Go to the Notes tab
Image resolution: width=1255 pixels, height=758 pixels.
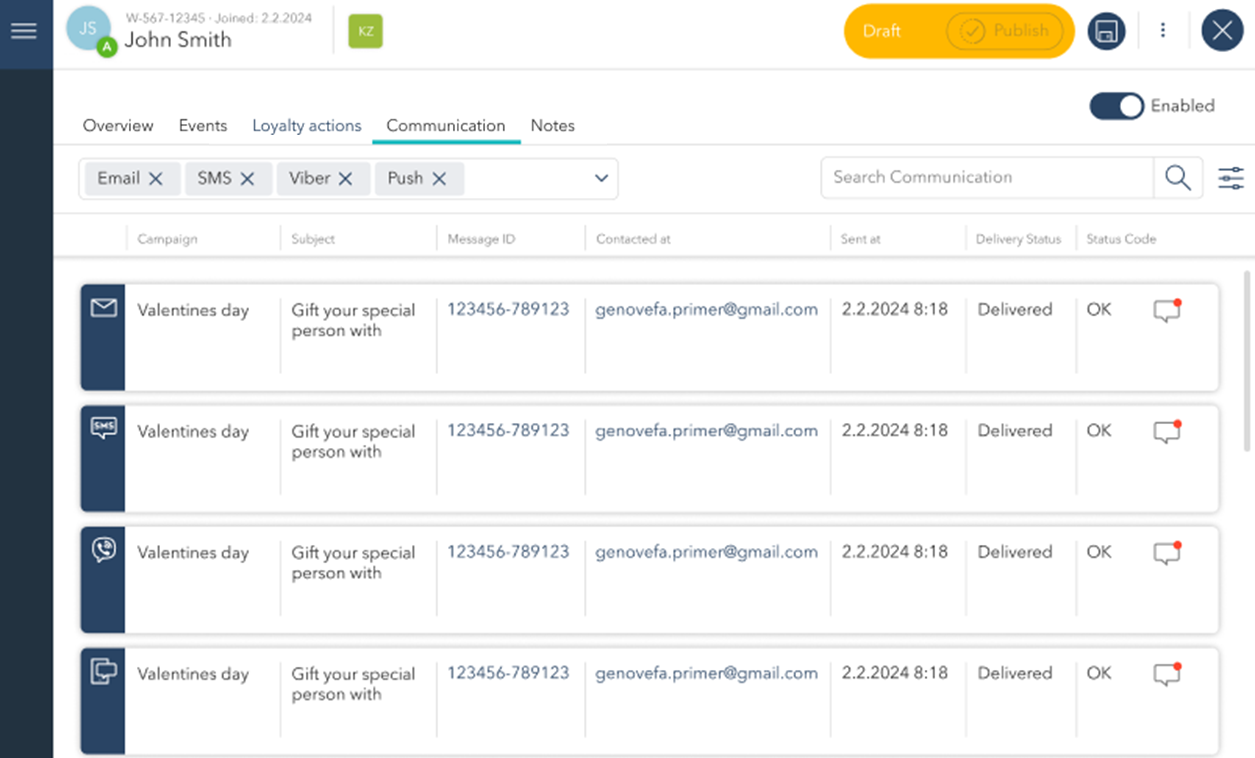click(x=553, y=126)
